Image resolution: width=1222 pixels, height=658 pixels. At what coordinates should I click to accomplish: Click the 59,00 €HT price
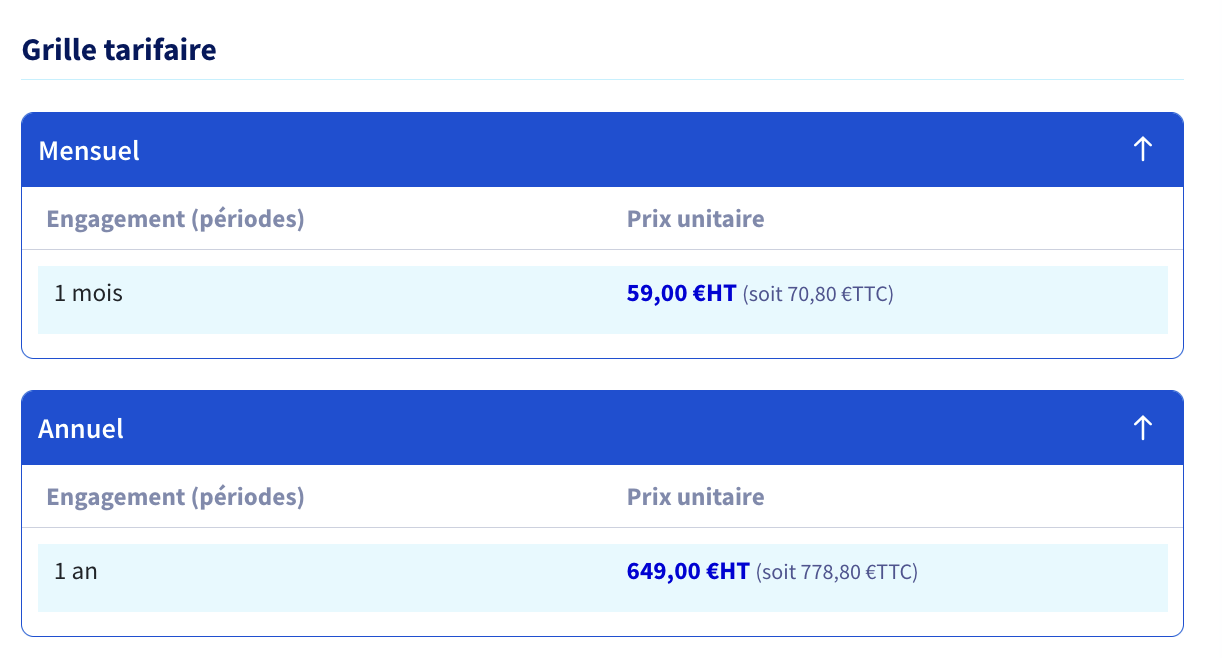pyautogui.click(x=681, y=293)
